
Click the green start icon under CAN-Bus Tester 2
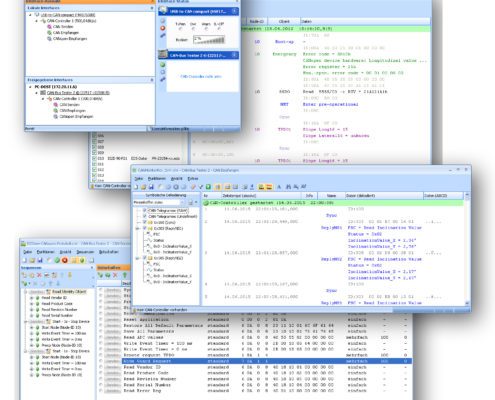tap(163, 65)
